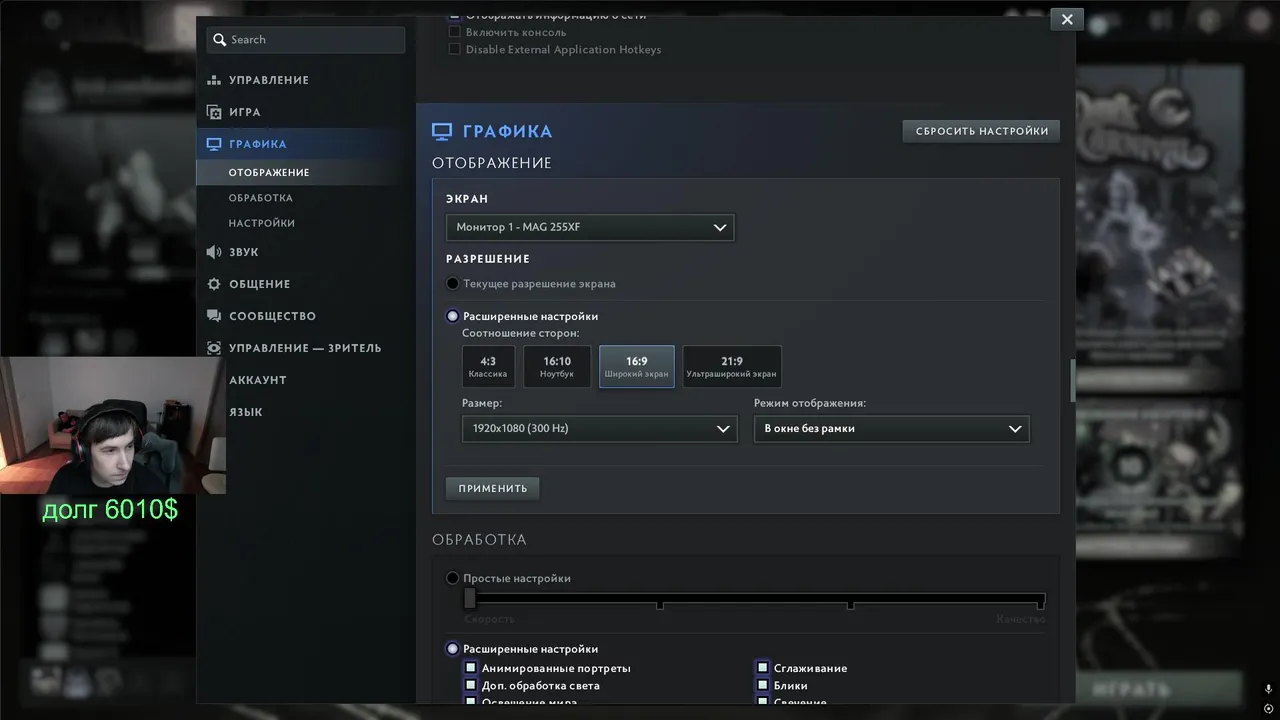Select the Графика monitor icon in sidebar
The image size is (1280, 720).
[214, 144]
